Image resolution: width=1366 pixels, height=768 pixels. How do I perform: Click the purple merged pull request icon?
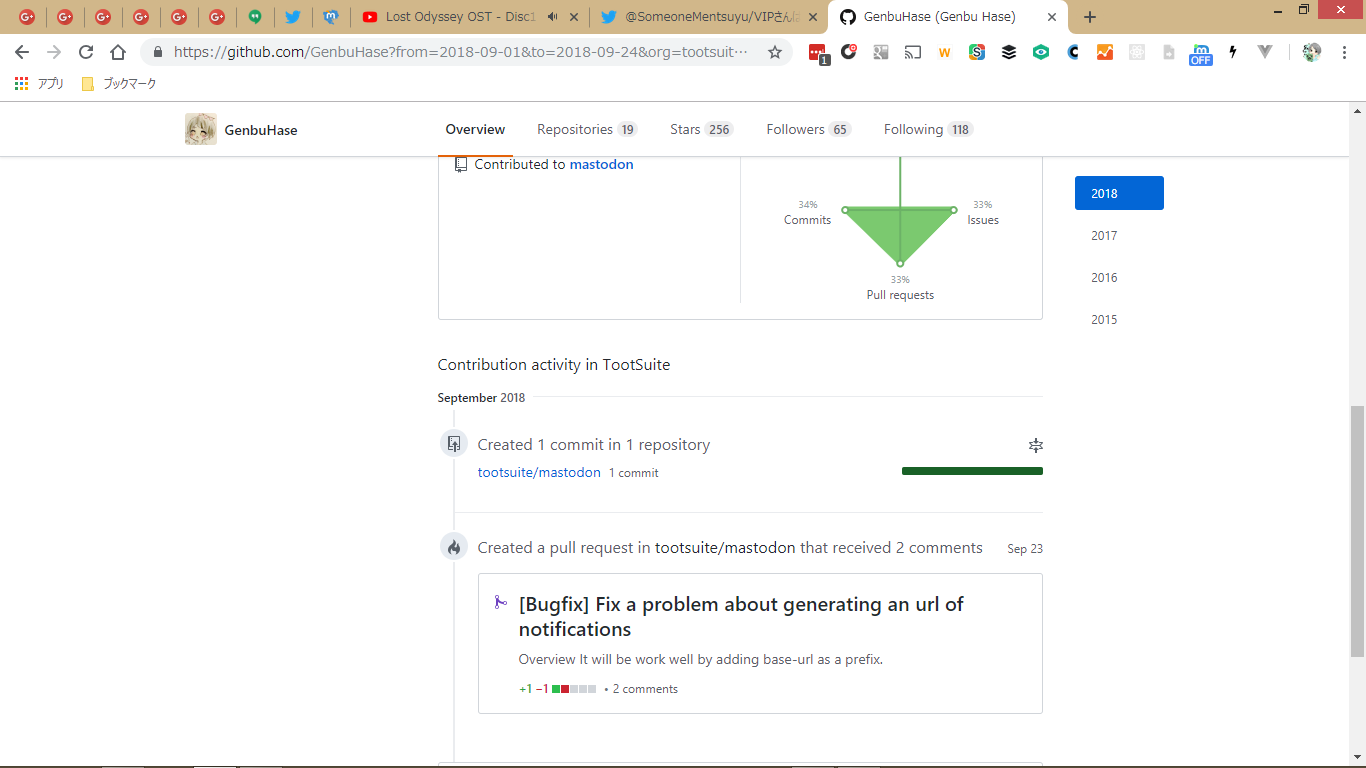tap(500, 602)
